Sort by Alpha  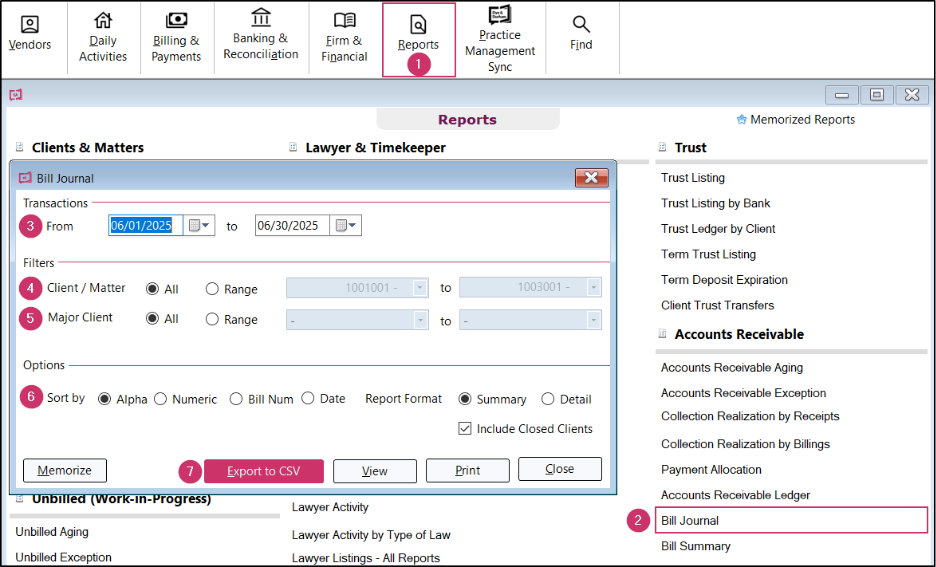pos(104,399)
